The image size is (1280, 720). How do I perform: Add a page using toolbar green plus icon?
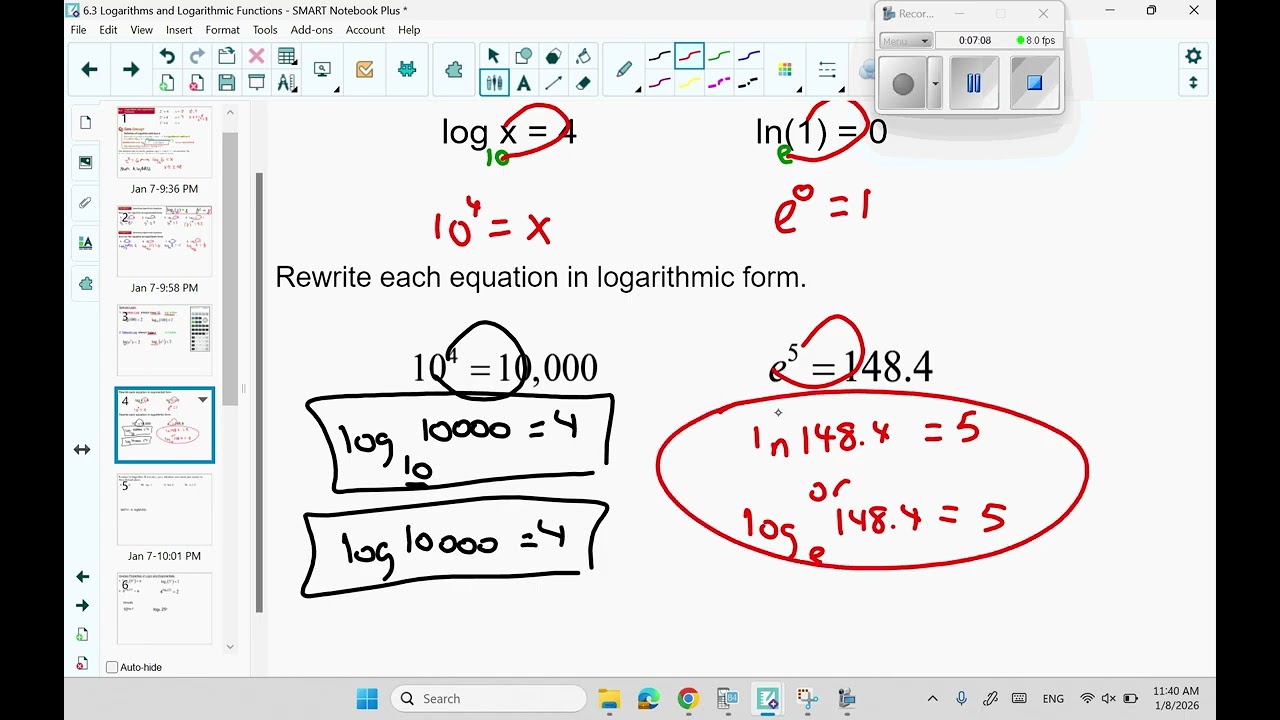[167, 84]
